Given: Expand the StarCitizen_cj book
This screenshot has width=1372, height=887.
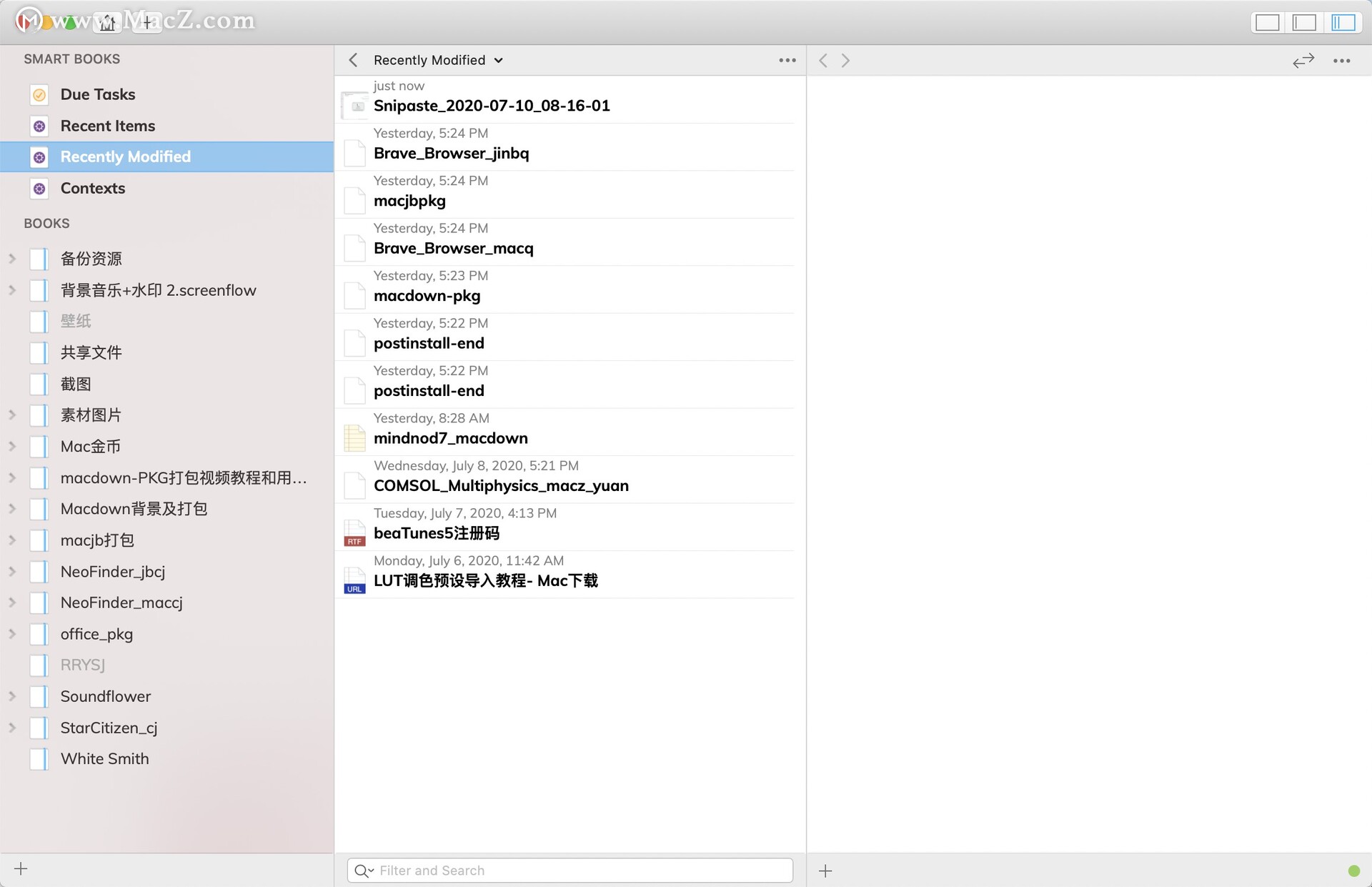Looking at the screenshot, I should pyautogui.click(x=12, y=728).
